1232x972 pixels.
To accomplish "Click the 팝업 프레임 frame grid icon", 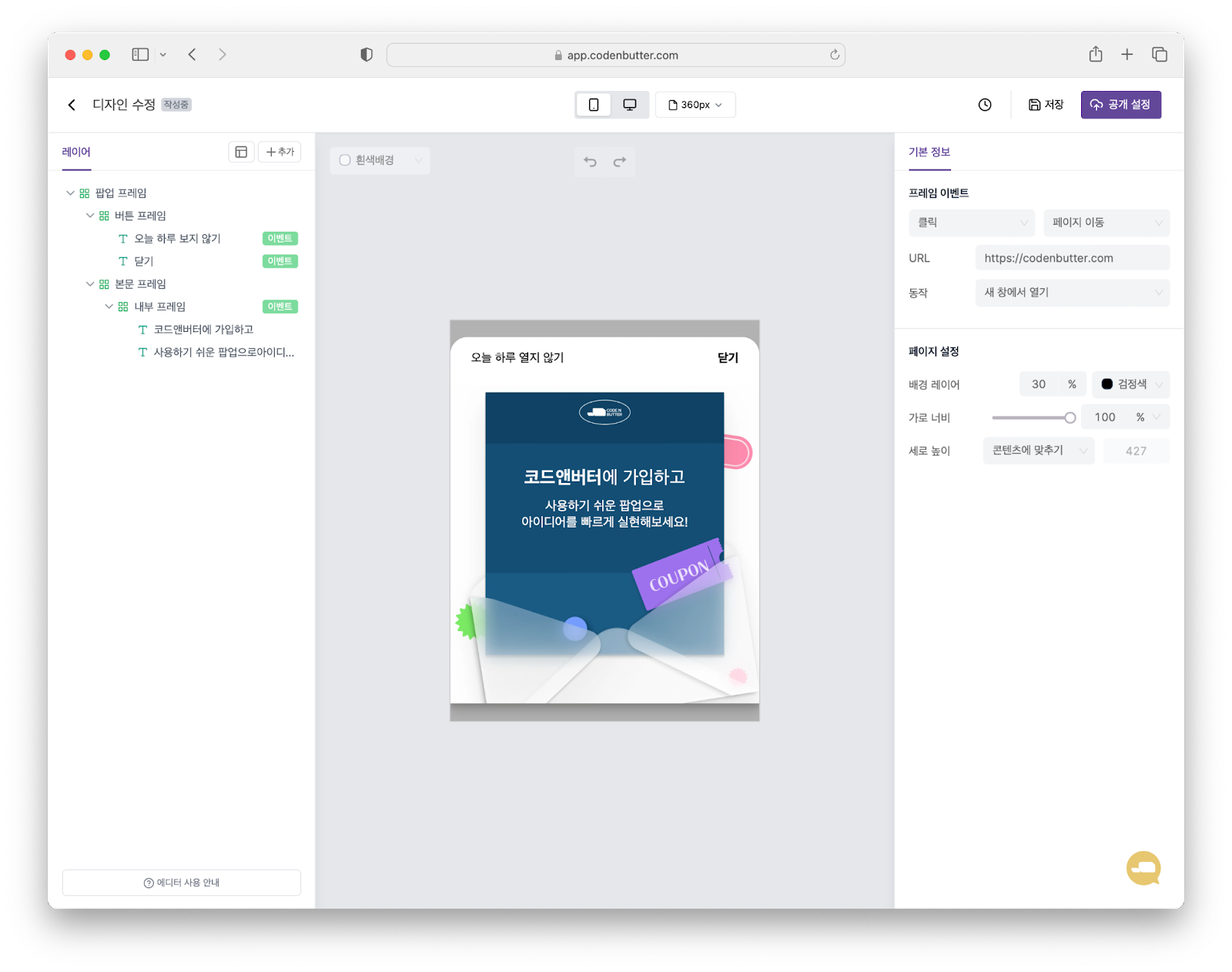I will coord(85,193).
